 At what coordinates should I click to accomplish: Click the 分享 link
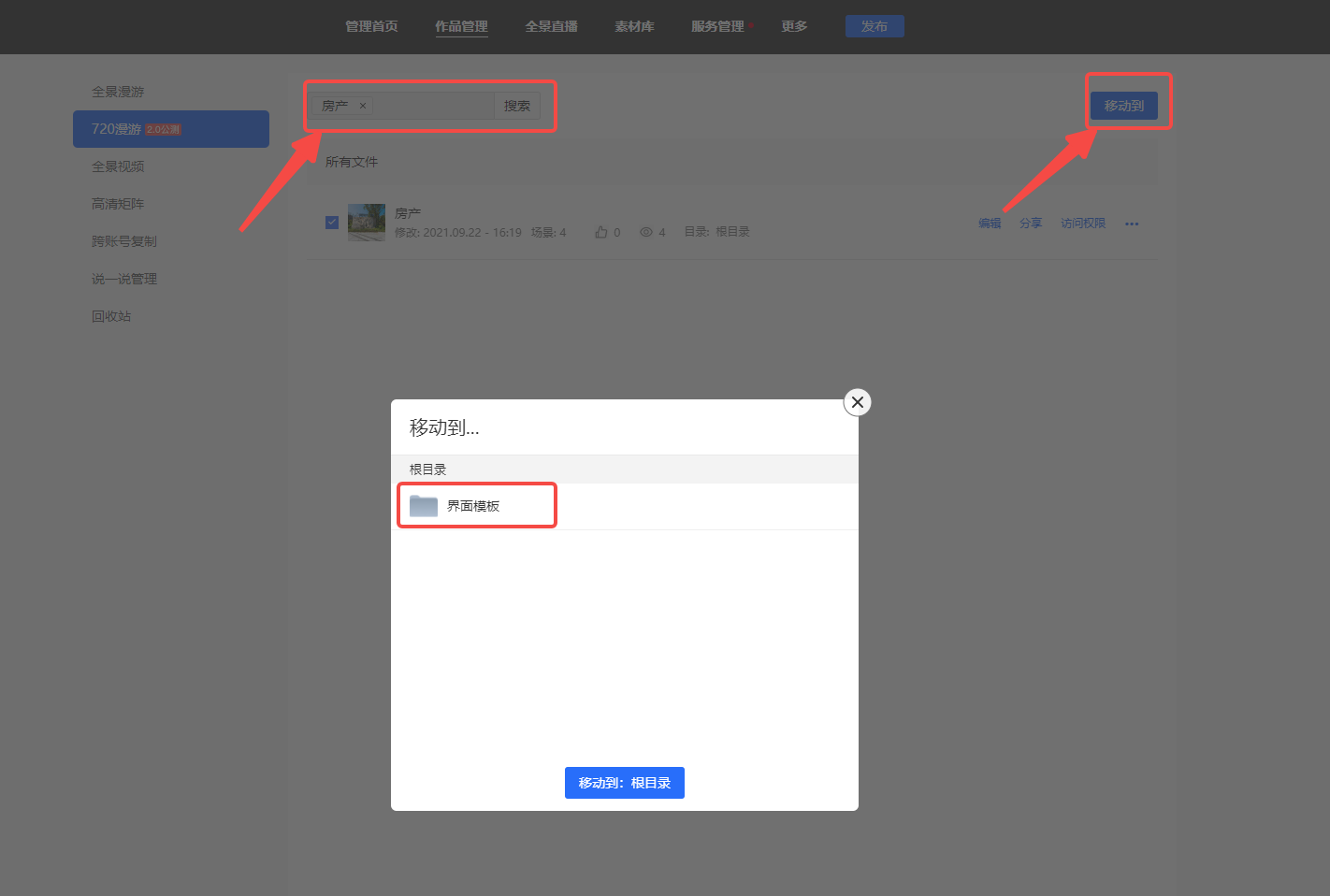[x=1031, y=224]
